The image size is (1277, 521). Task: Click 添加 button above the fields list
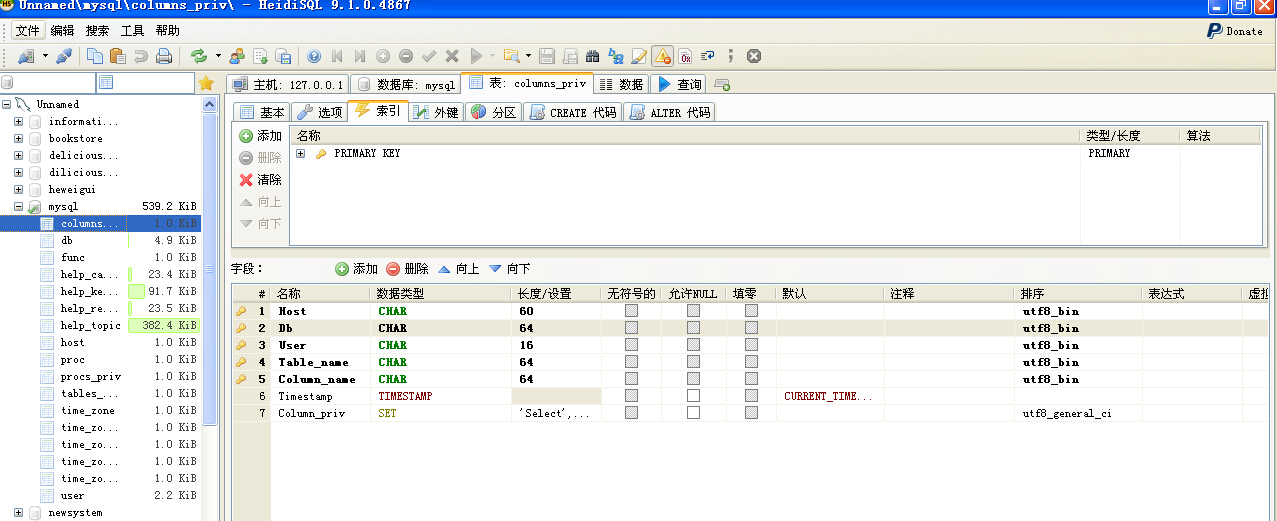point(357,269)
